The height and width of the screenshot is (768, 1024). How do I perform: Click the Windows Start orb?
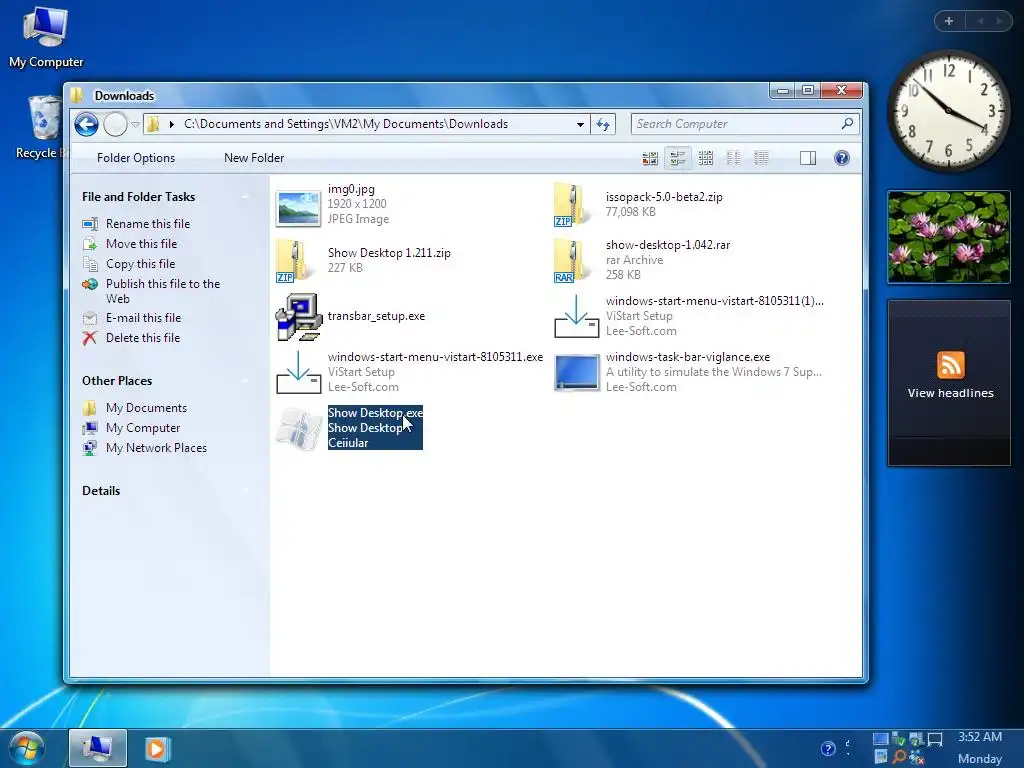27,749
